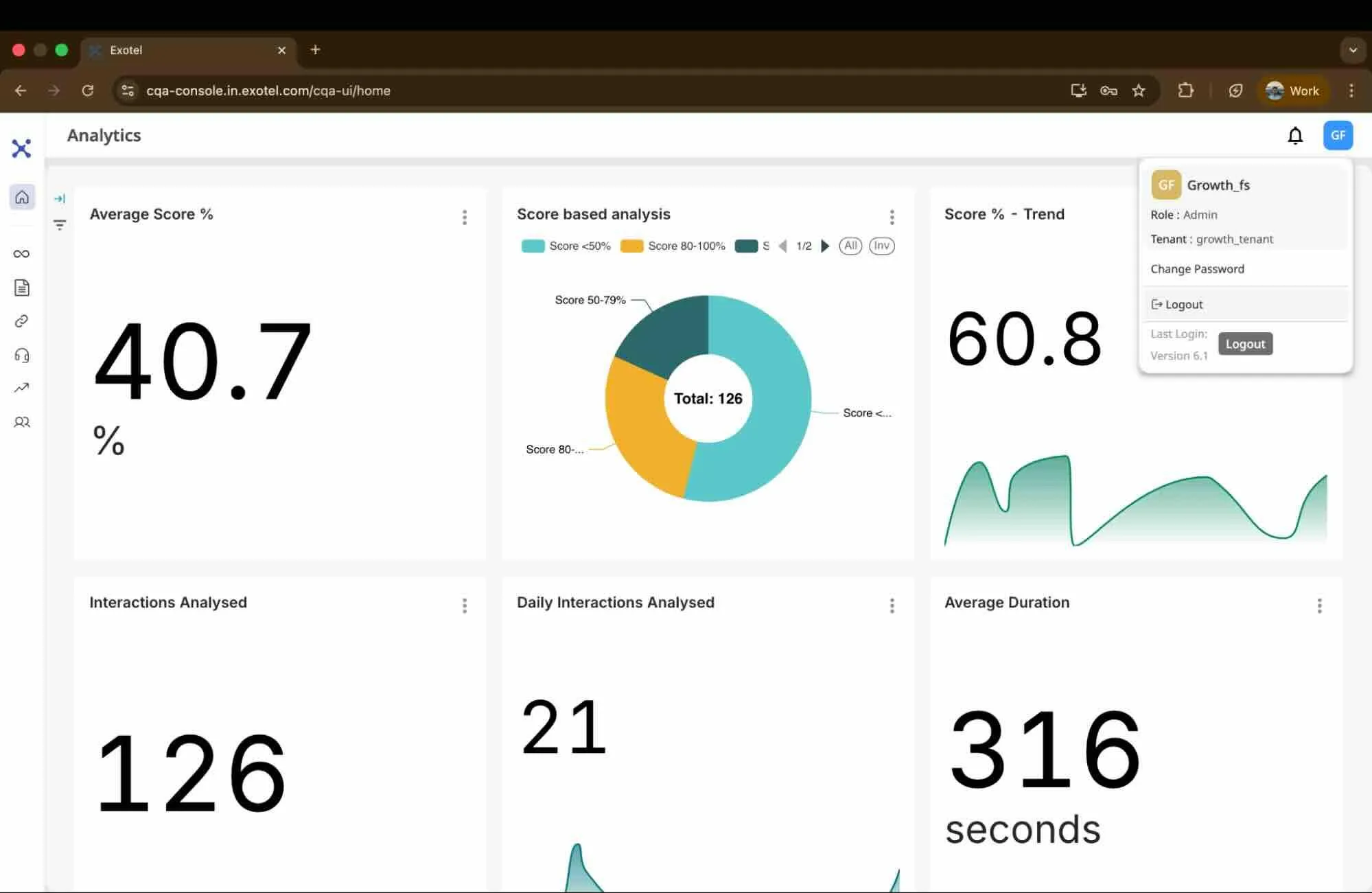
Task: Select the Exotel browser tab
Action: 187,50
